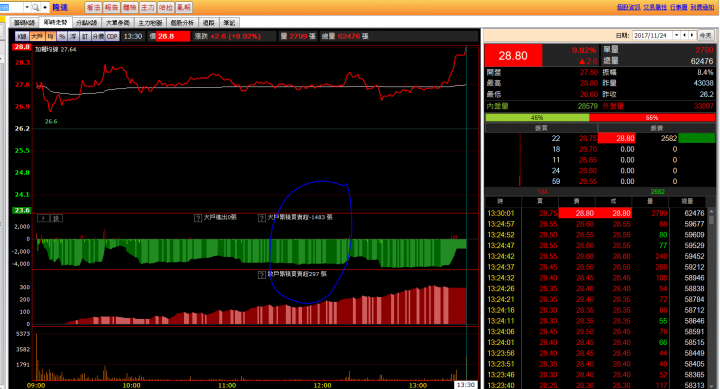This screenshot has height=389, width=720.
Task: Click help icon beside 大戶進出
Action: coord(198,218)
